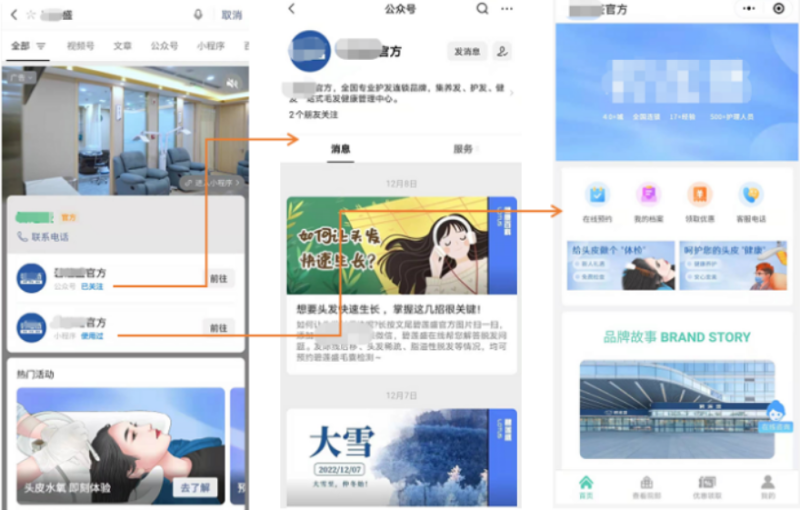The width and height of the screenshot is (800, 510).
Task: Switch to the 文章 tab
Action: click(122, 46)
